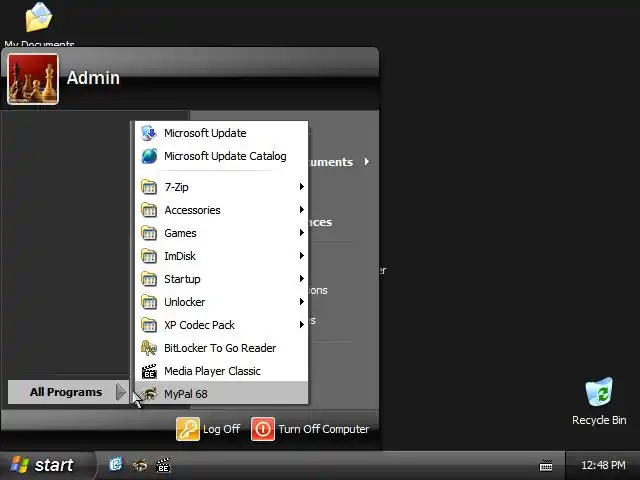Launch Media Player Classic from quick launch
Screen dimensions: 640x480
click(x=163, y=465)
